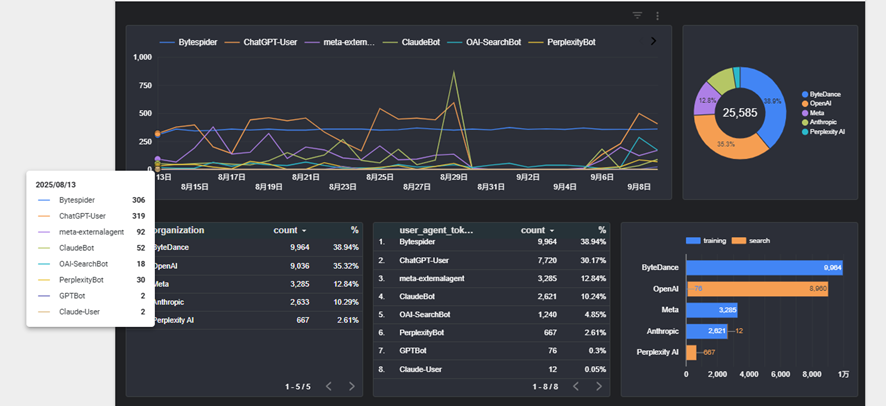The height and width of the screenshot is (406, 886).
Task: Click the user_agent_token column header
Action: tap(436, 230)
